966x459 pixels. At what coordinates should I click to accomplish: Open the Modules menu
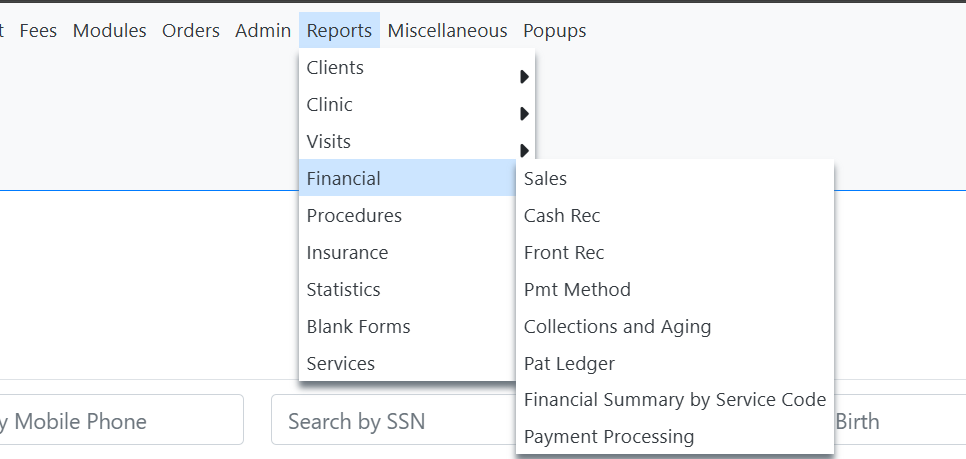(x=110, y=31)
